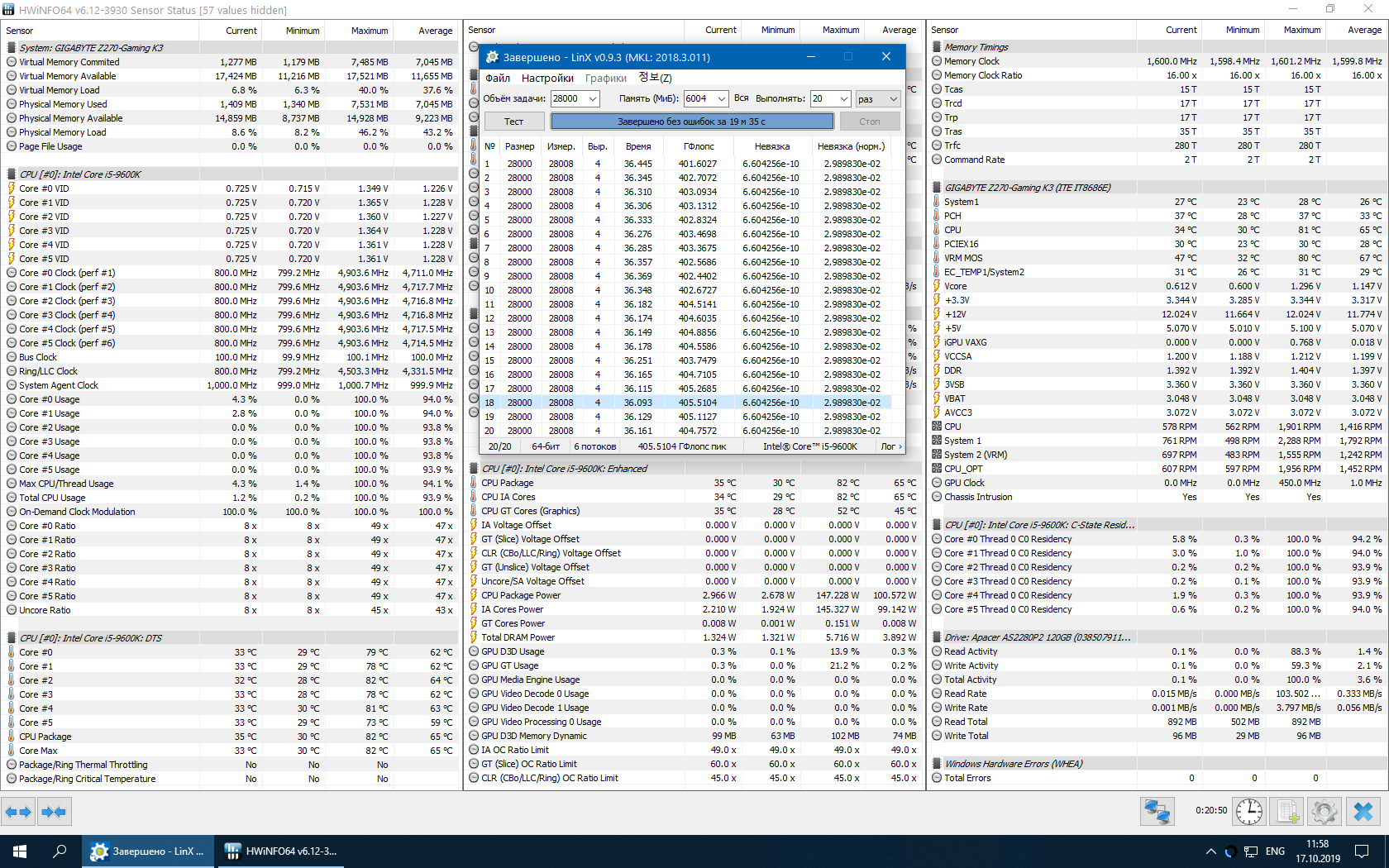Click the icon beside GPU D3D Usage
The height and width of the screenshot is (868, 1389).
[474, 651]
